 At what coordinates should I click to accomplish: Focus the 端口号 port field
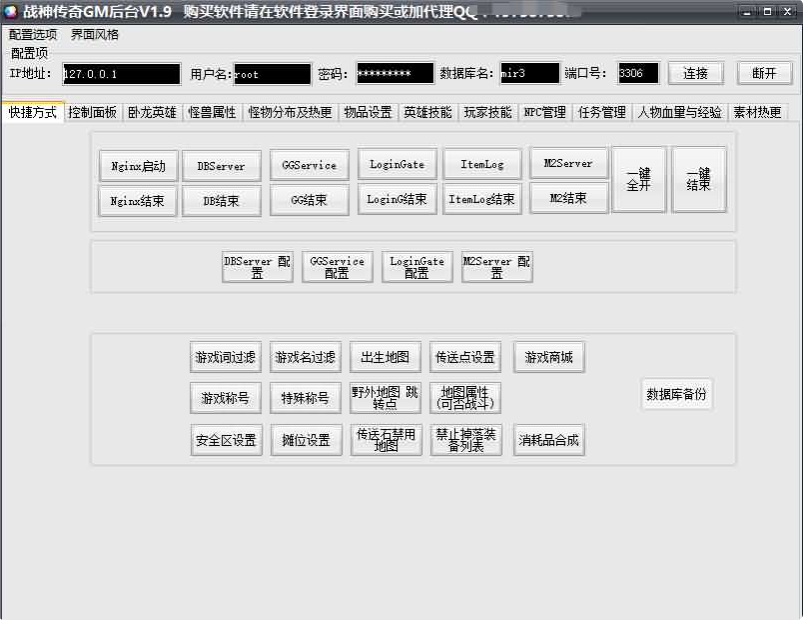pos(638,74)
